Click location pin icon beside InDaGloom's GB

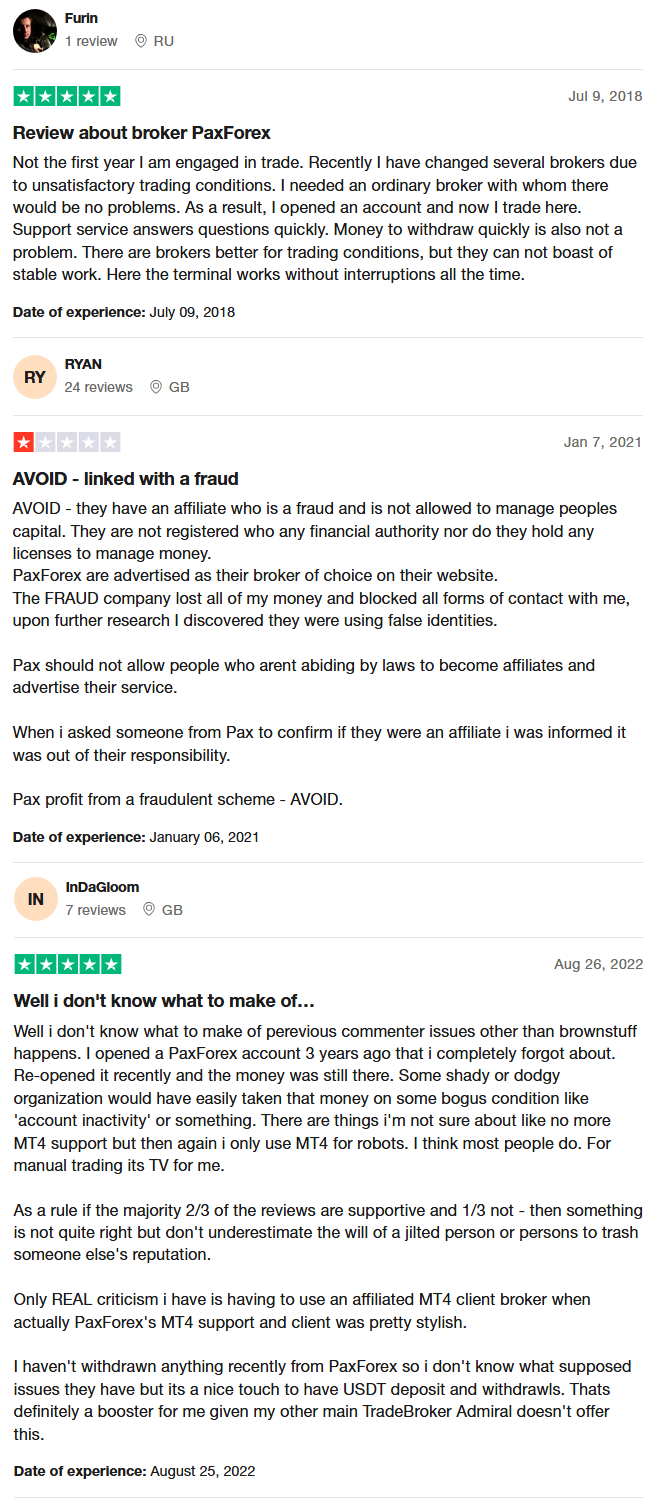(149, 910)
